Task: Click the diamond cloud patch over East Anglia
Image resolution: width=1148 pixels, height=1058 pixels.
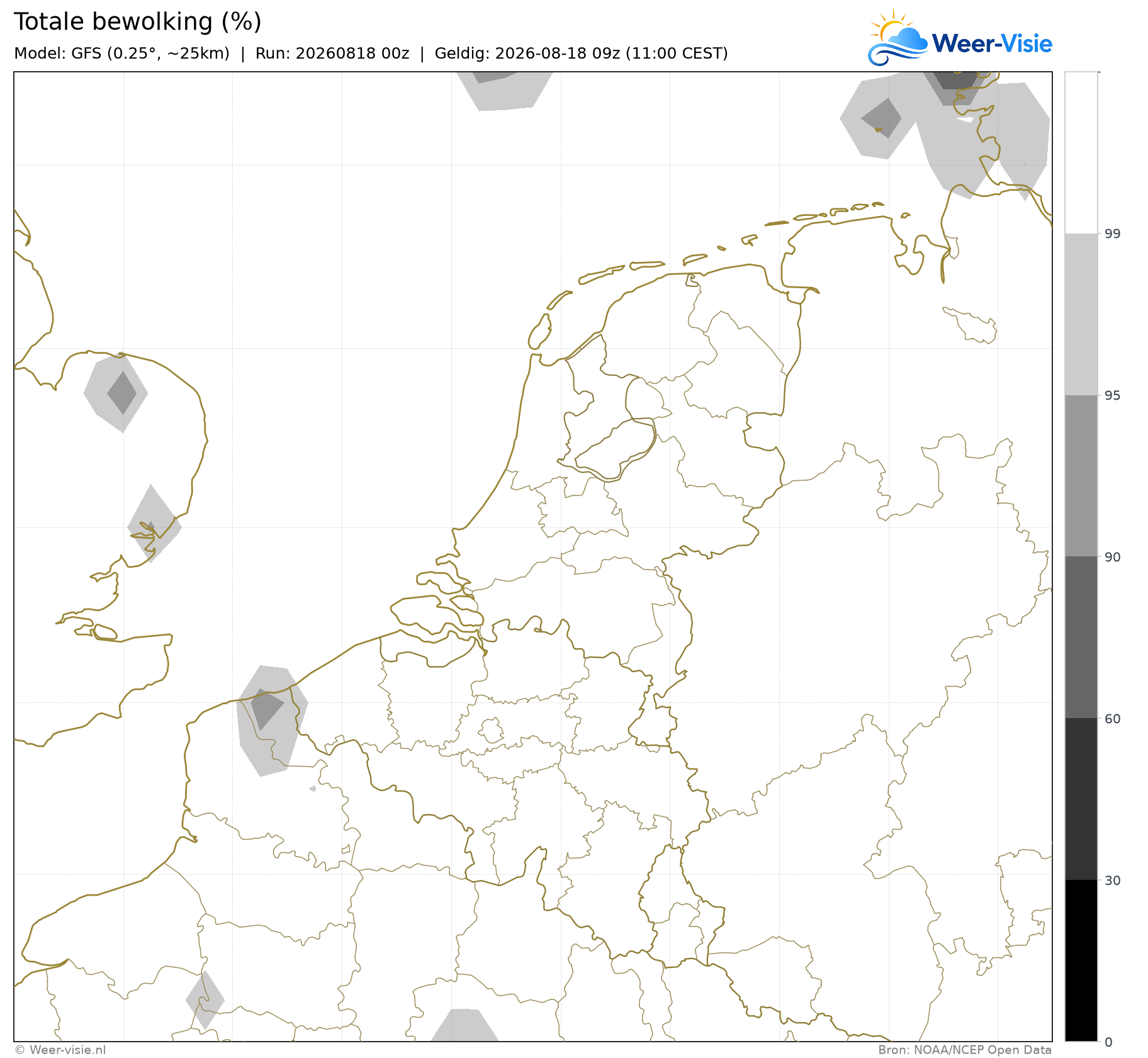Action: 116,393
